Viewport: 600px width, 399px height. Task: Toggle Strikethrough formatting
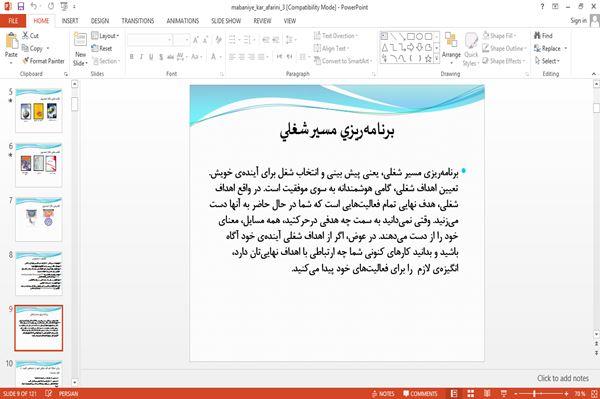tap(170, 57)
